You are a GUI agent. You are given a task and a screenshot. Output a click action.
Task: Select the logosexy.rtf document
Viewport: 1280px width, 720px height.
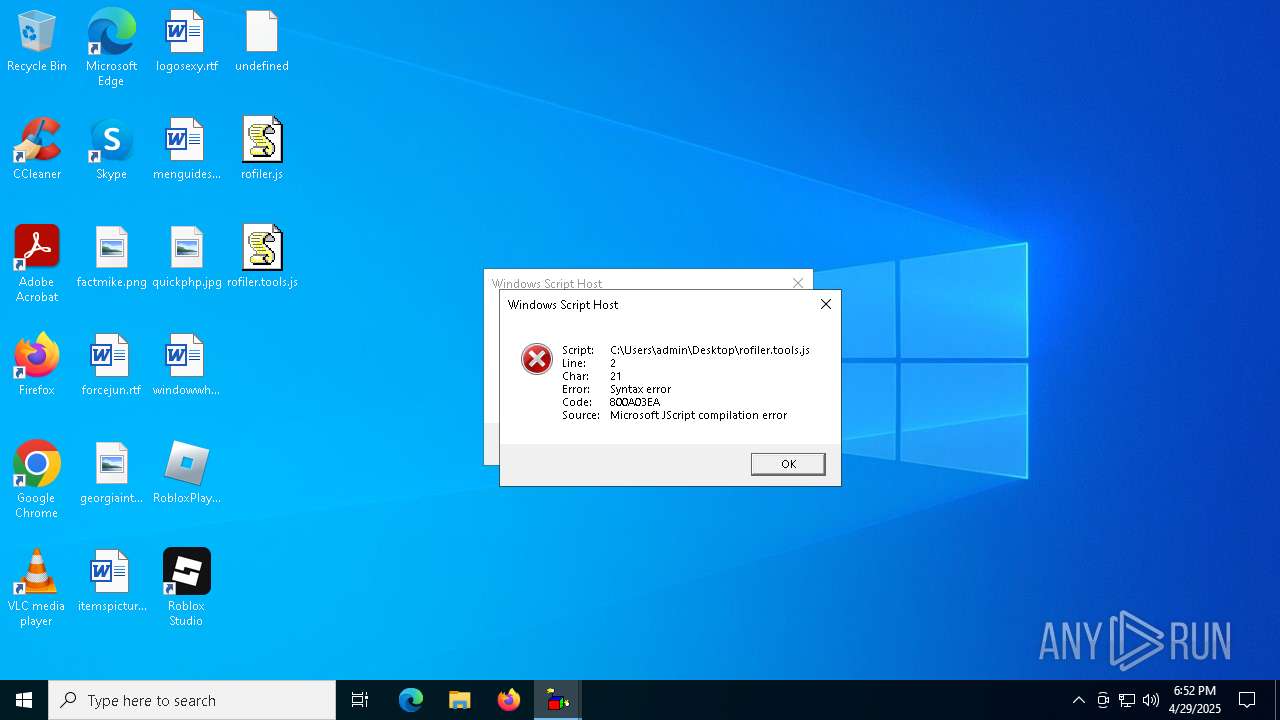click(186, 42)
